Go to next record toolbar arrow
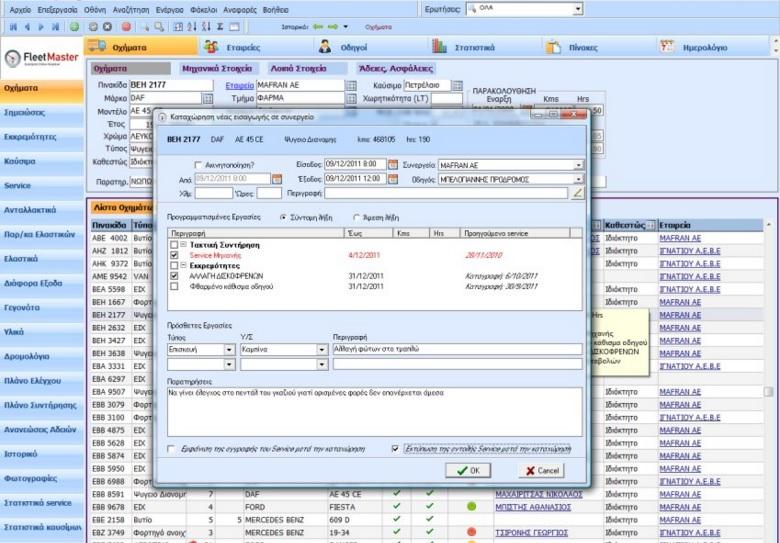Image resolution: width=780 pixels, height=543 pixels. click(41, 27)
